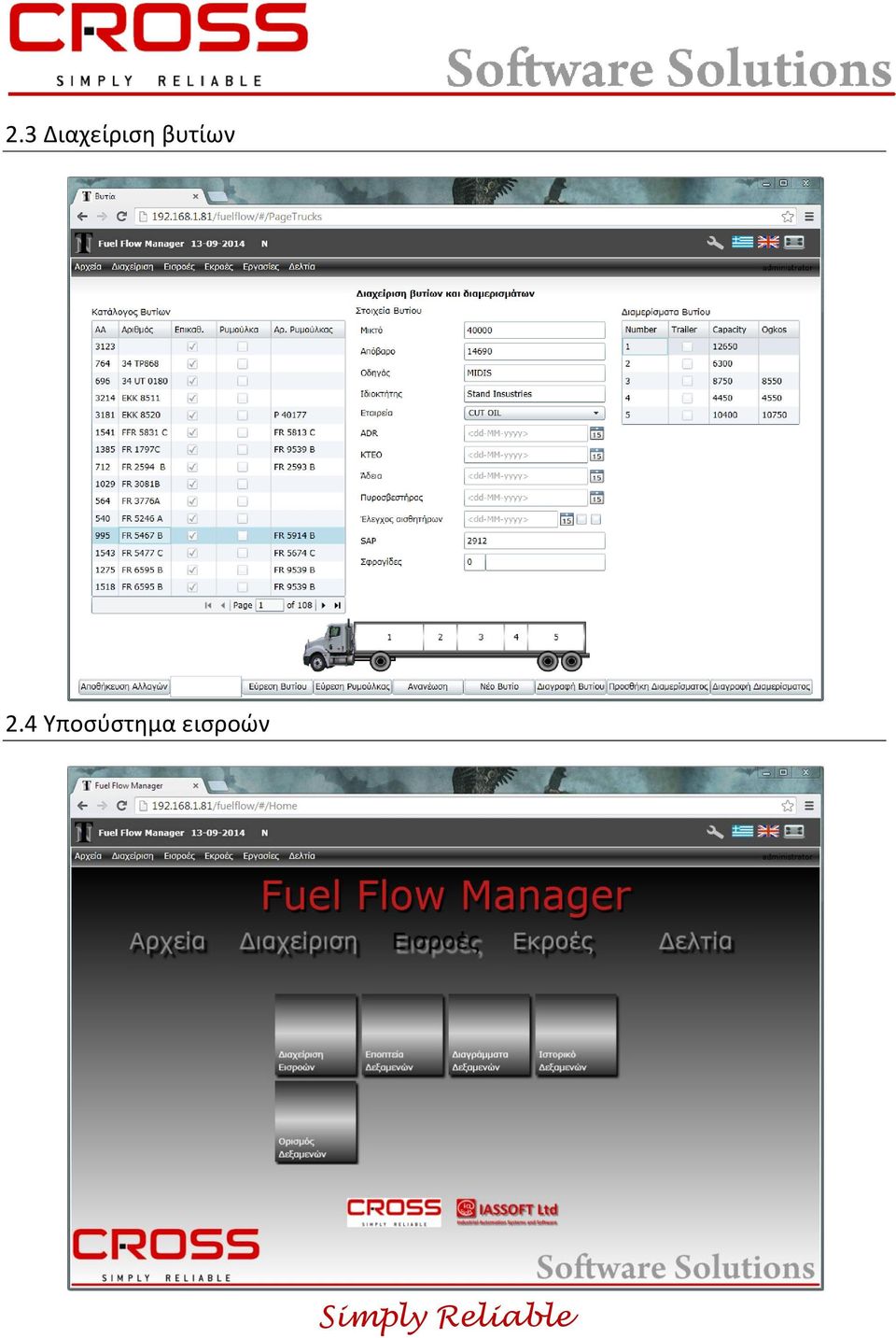Click Οδηγός field showing MIDIS
The height and width of the screenshot is (1338, 896).
tap(535, 373)
